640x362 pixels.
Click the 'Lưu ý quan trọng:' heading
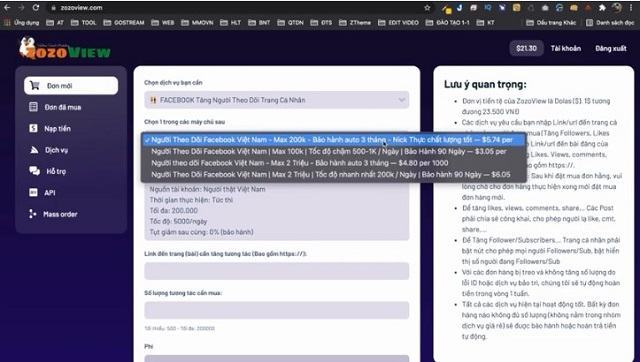click(x=485, y=84)
